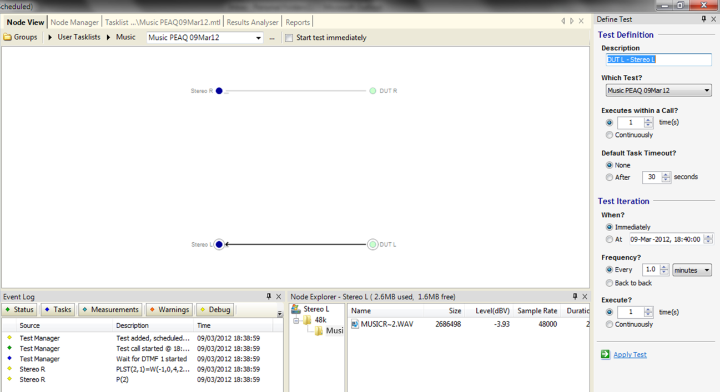Image resolution: width=720 pixels, height=392 pixels.
Task: Select the Stereo L node circle
Action: pyautogui.click(x=219, y=244)
